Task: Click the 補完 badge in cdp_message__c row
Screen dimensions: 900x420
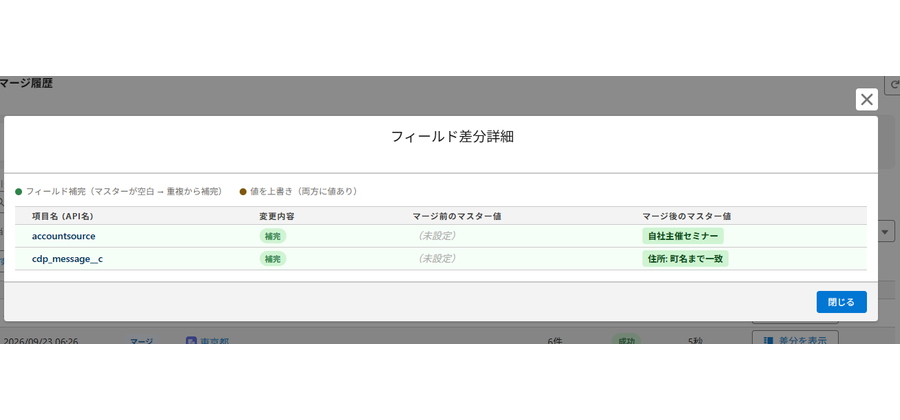Action: tap(273, 259)
